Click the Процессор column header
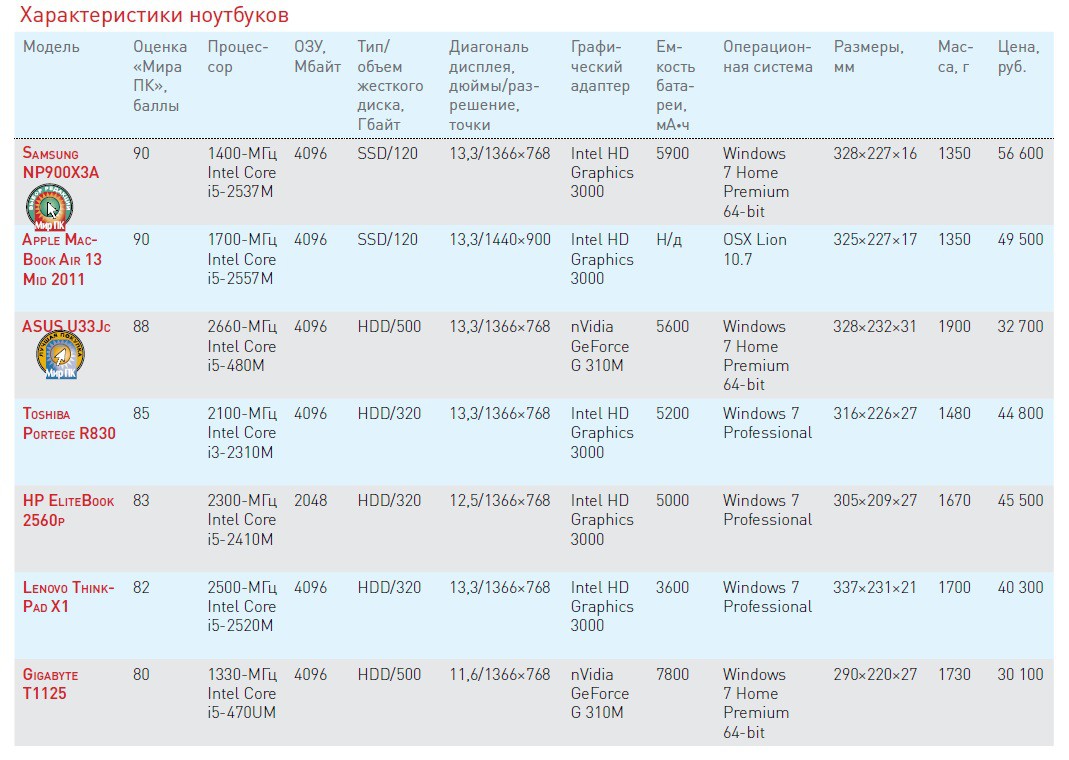Screen dimensions: 1069x760 coord(238,57)
